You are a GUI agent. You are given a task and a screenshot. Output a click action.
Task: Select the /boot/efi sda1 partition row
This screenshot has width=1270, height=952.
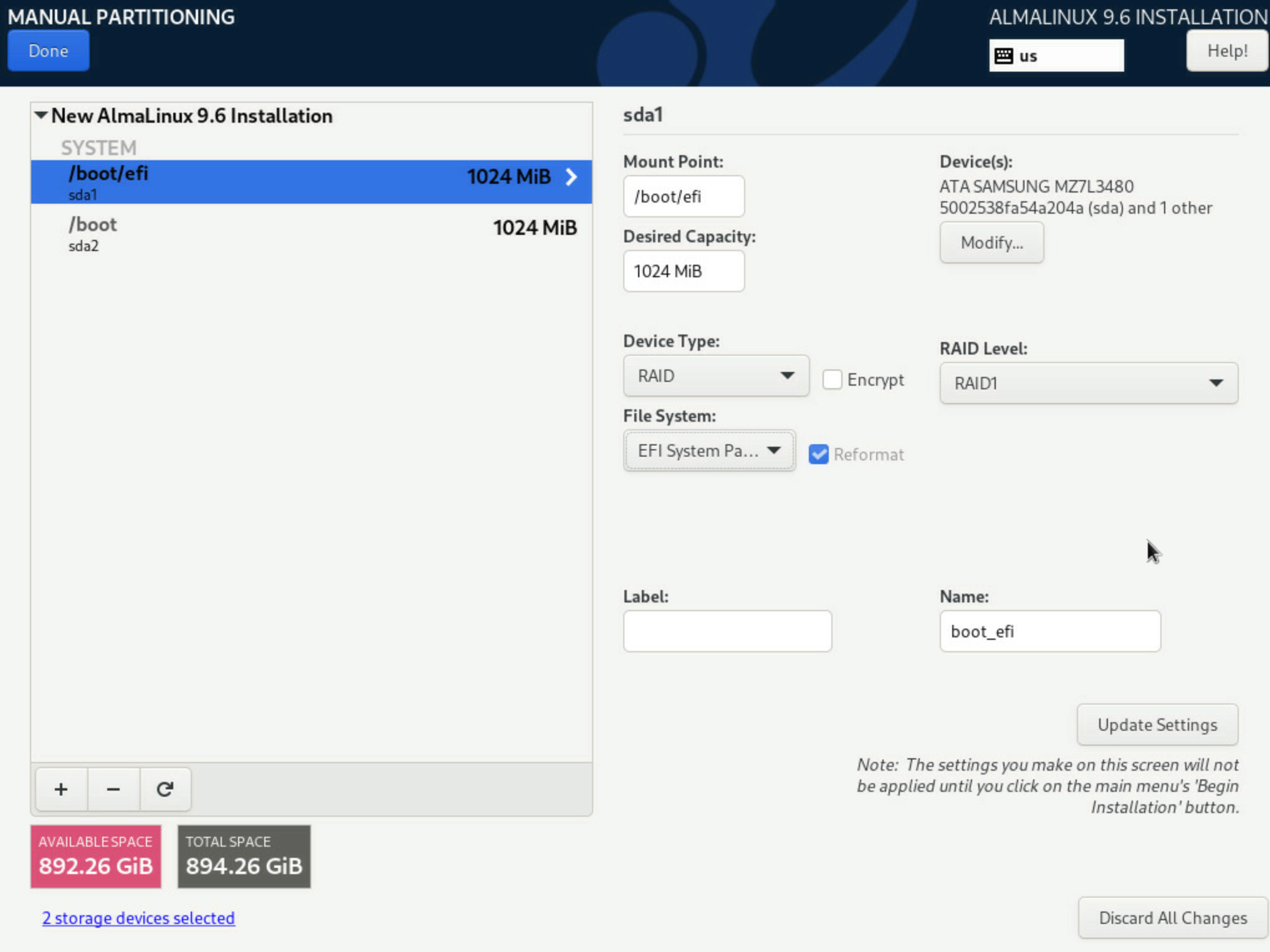(311, 182)
